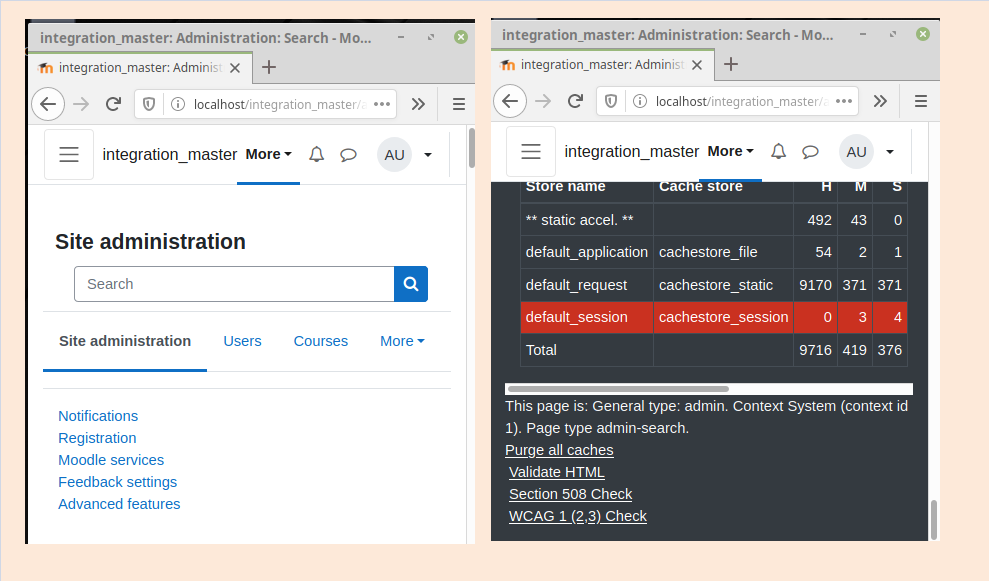This screenshot has height=581, width=989.
Task: Reload page in left browser window
Action: pyautogui.click(x=113, y=104)
